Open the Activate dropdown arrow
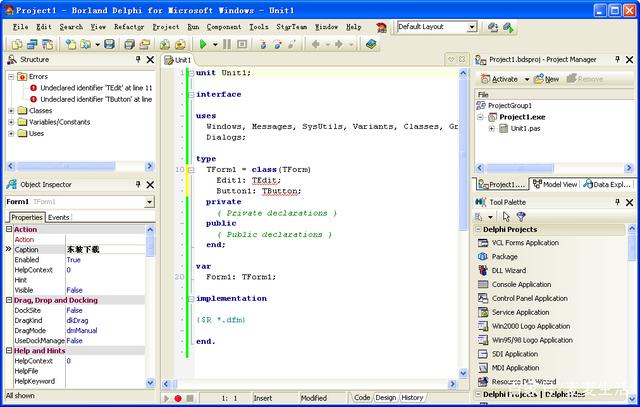The image size is (640, 407). tap(527, 79)
